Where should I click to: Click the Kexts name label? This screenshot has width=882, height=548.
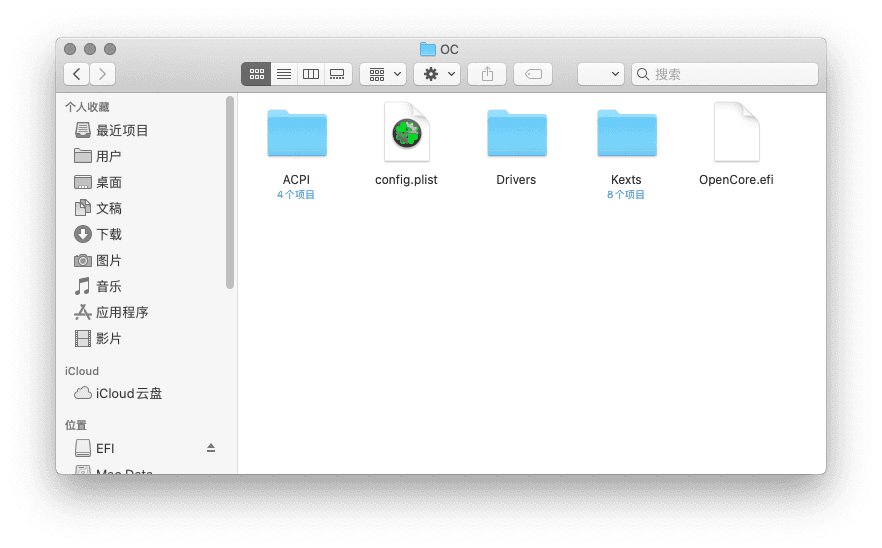pos(626,179)
